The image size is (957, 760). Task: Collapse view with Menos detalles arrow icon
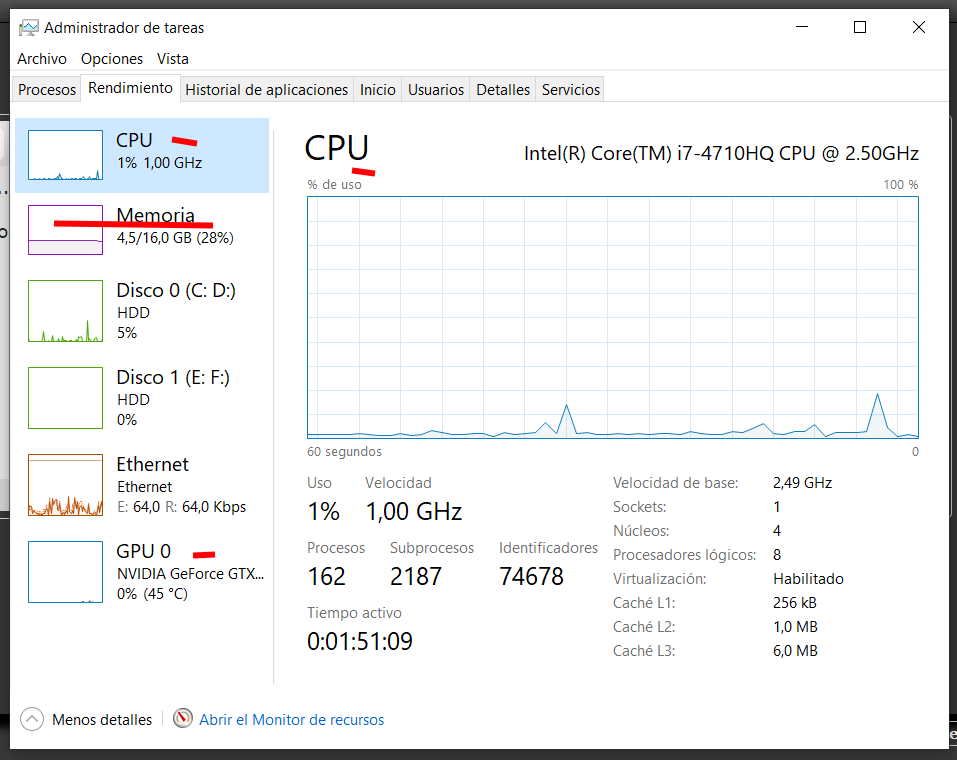[32, 719]
